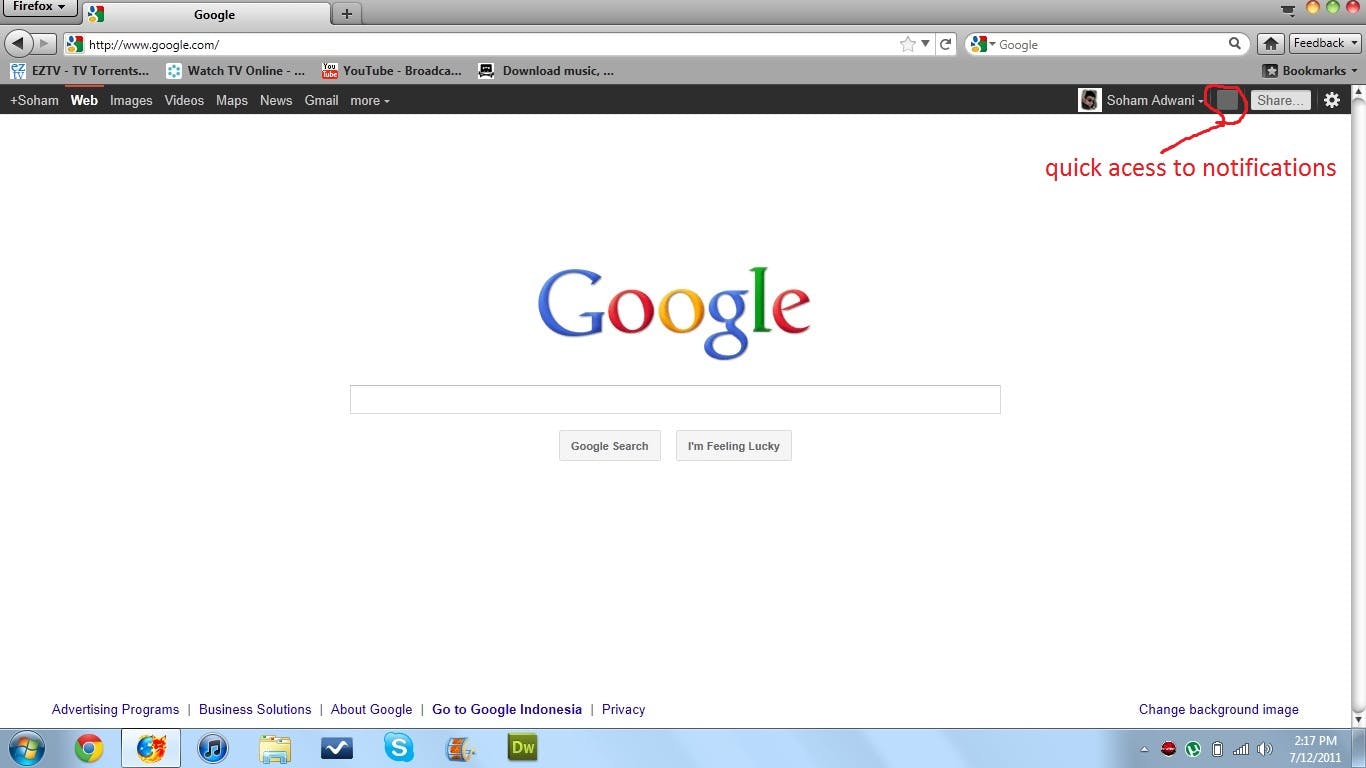Open Skype from the taskbar
This screenshot has width=1366, height=768.
399,748
